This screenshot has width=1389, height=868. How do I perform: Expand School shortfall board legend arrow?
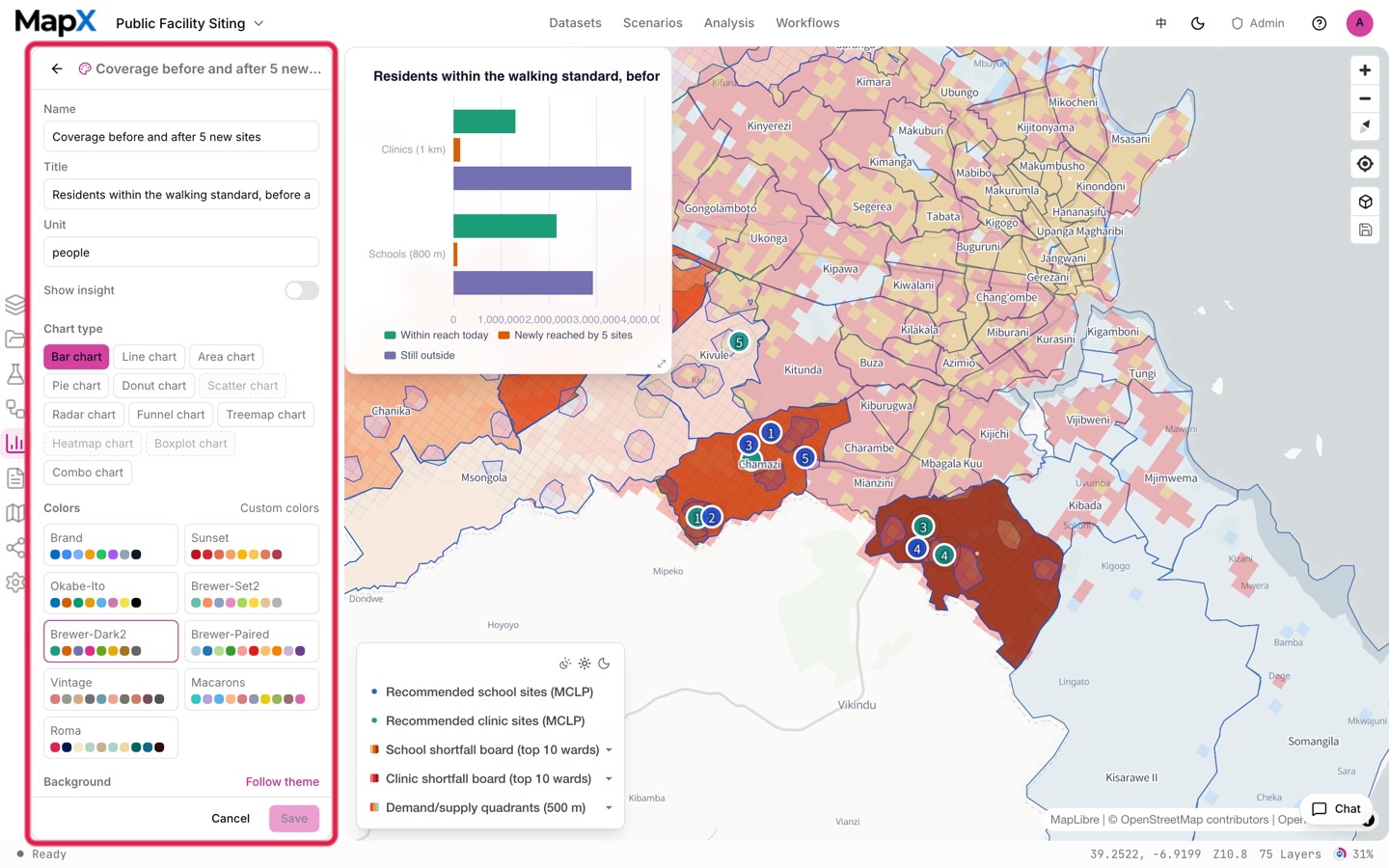click(x=609, y=750)
